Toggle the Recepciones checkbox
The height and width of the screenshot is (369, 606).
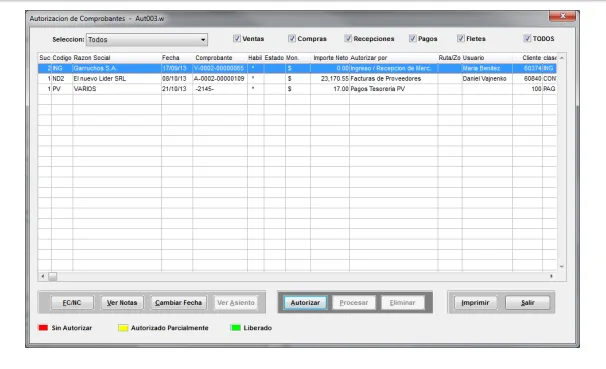pyautogui.click(x=348, y=38)
